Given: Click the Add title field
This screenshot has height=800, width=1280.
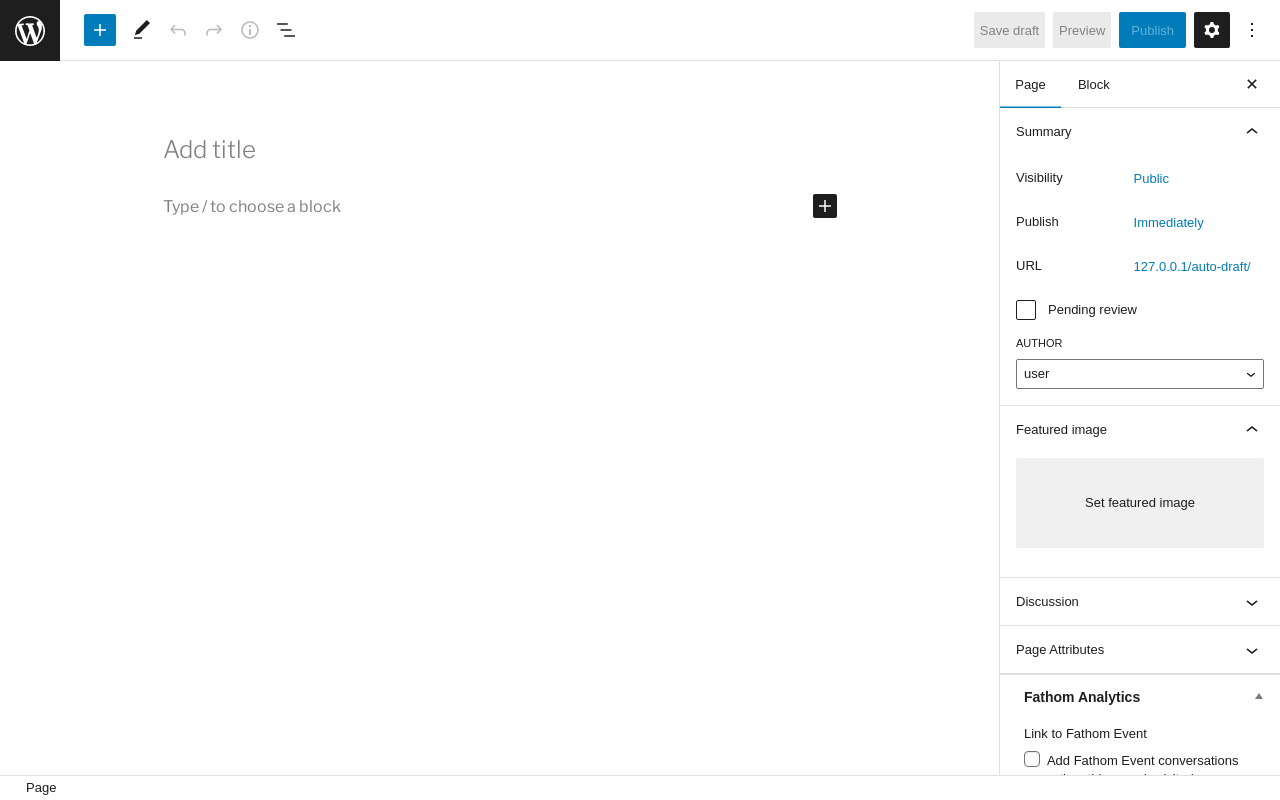Looking at the screenshot, I should [x=500, y=150].
